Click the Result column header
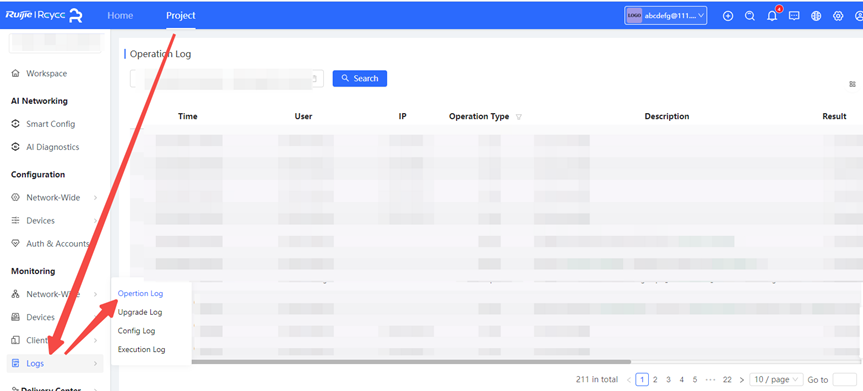Viewport: 863px width, 391px height. 834,116
